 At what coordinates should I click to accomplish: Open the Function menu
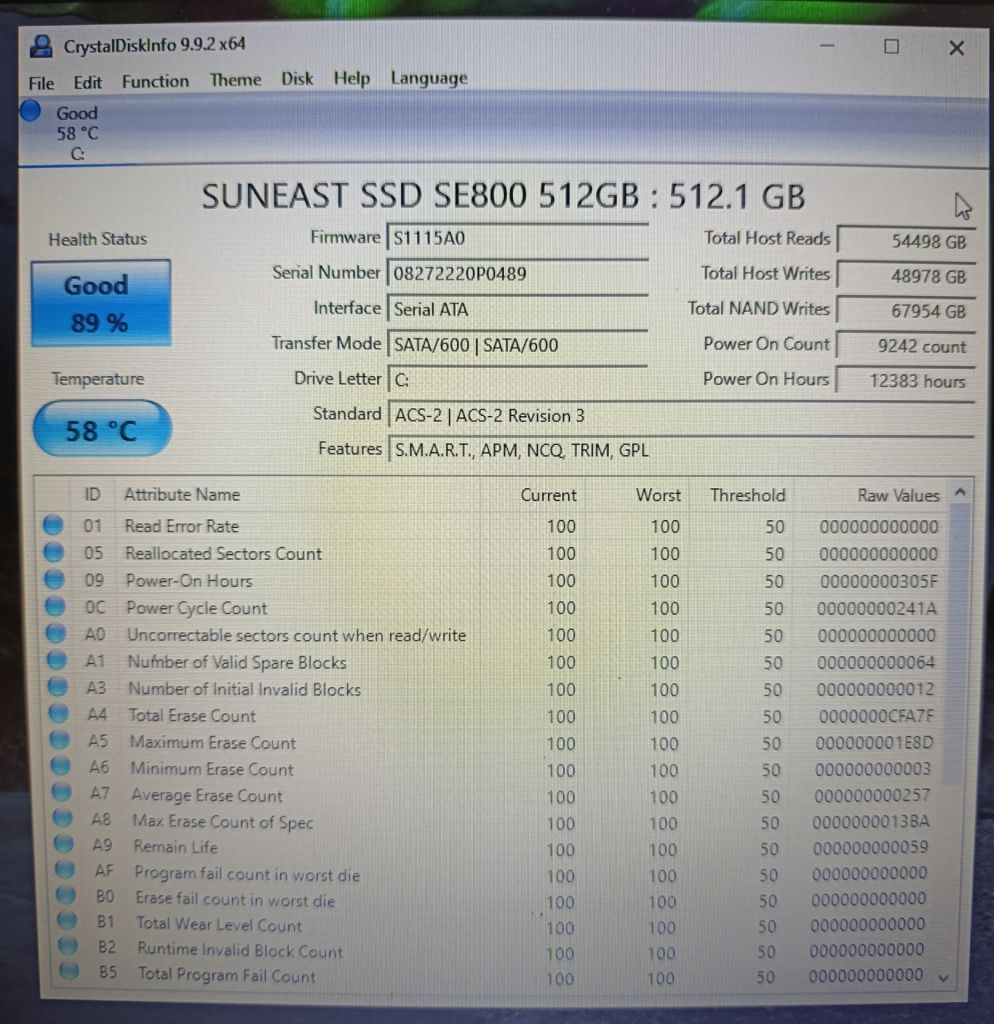pos(155,81)
